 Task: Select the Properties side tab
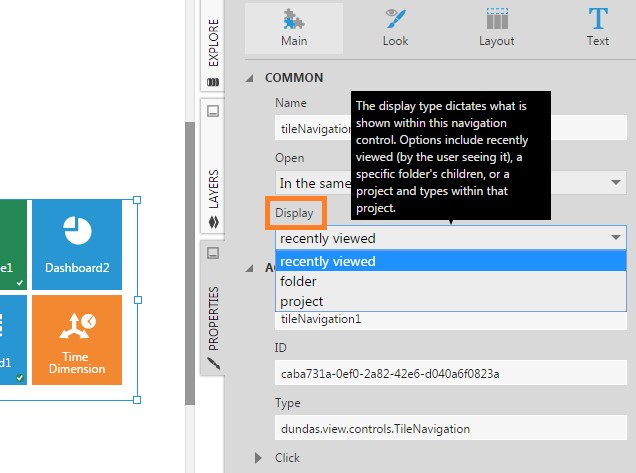click(x=213, y=310)
